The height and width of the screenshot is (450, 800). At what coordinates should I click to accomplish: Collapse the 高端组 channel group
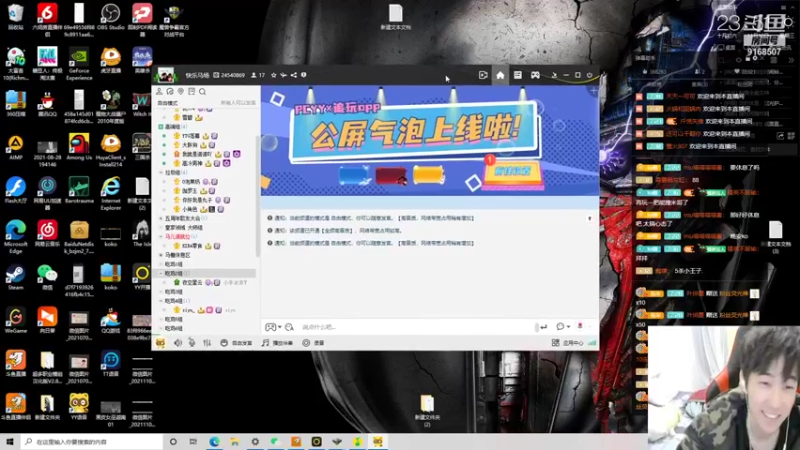(x=161, y=127)
